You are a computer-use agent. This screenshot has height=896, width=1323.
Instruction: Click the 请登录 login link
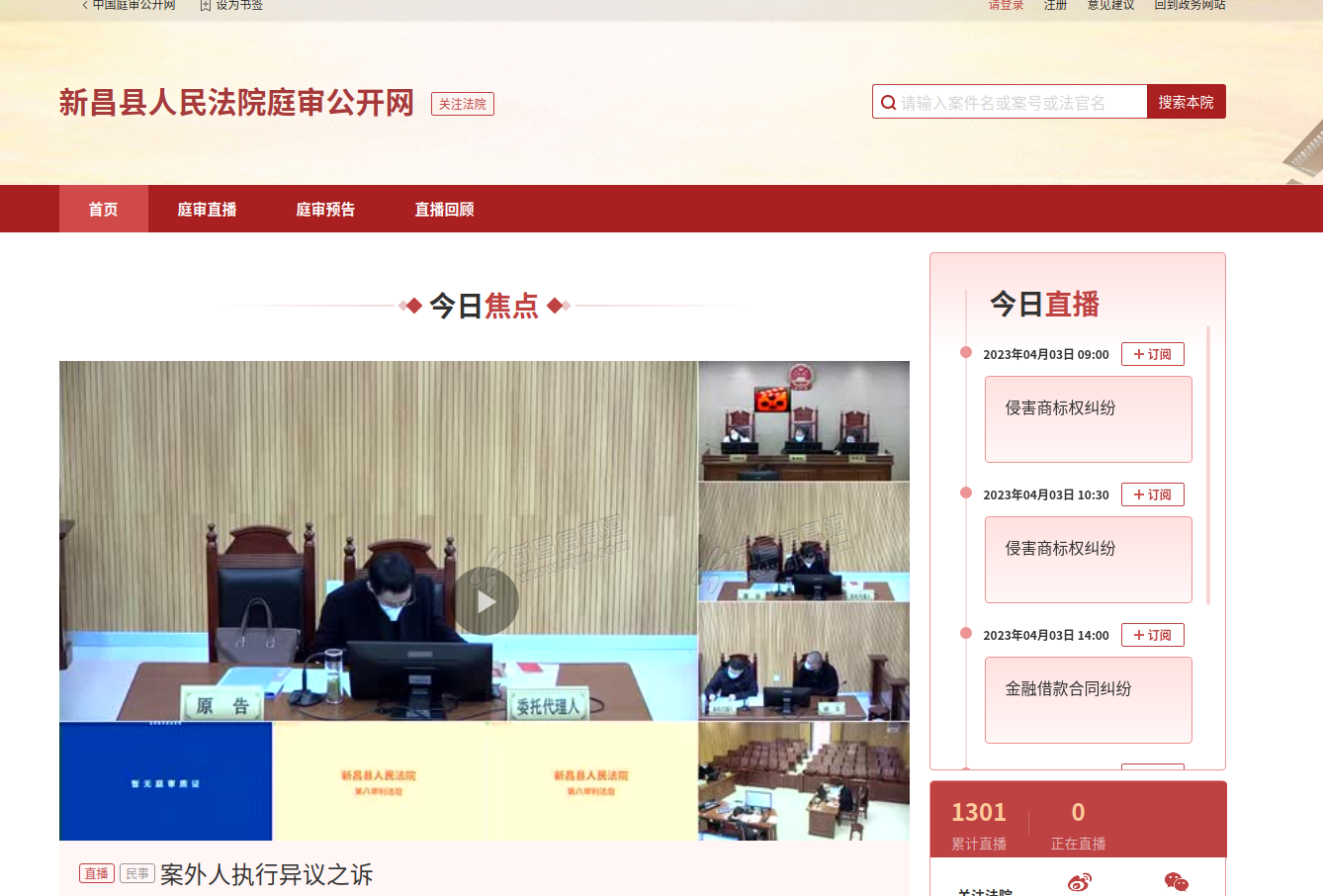coord(1006,5)
